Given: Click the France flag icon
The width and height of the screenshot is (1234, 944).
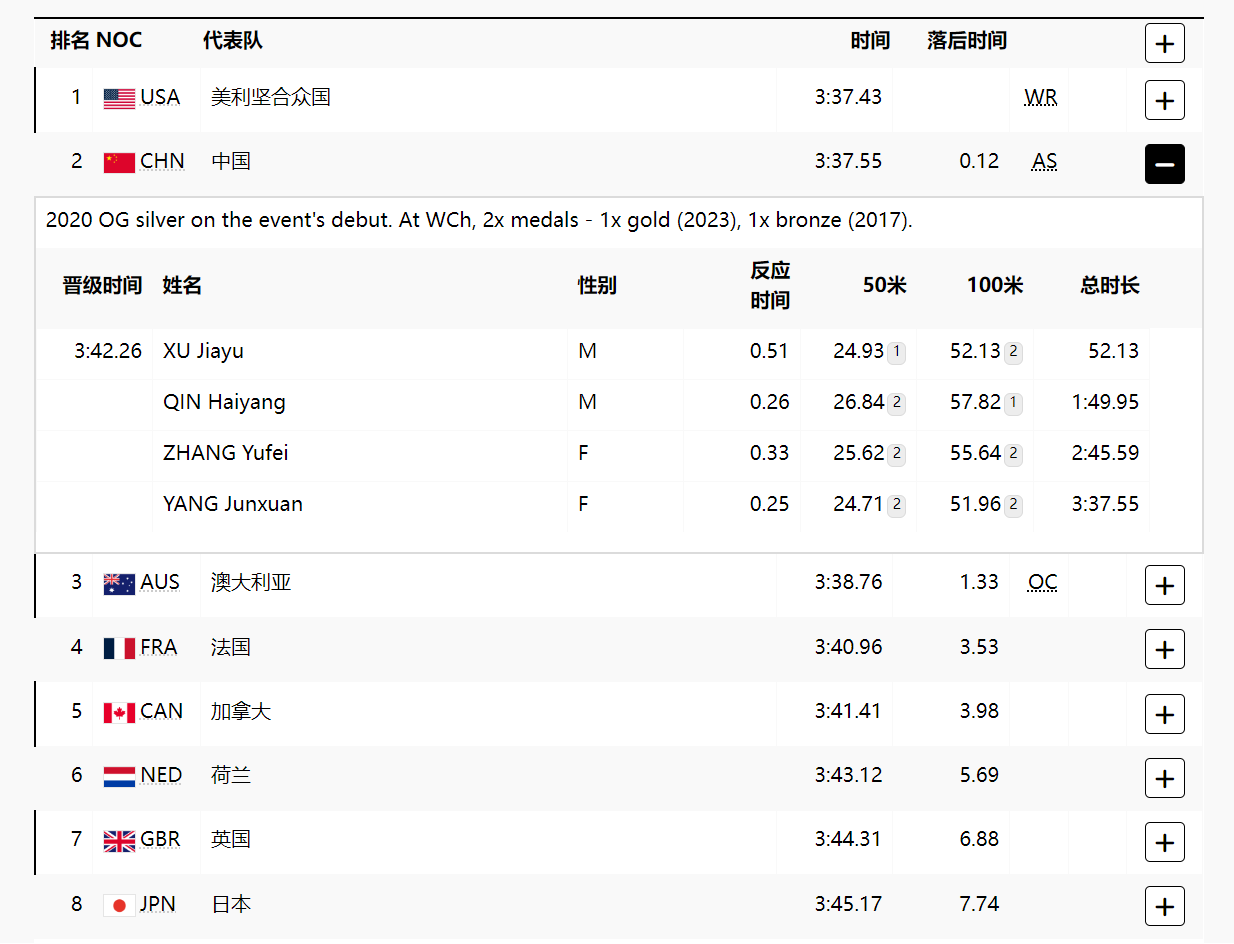Looking at the screenshot, I should (x=118, y=647).
